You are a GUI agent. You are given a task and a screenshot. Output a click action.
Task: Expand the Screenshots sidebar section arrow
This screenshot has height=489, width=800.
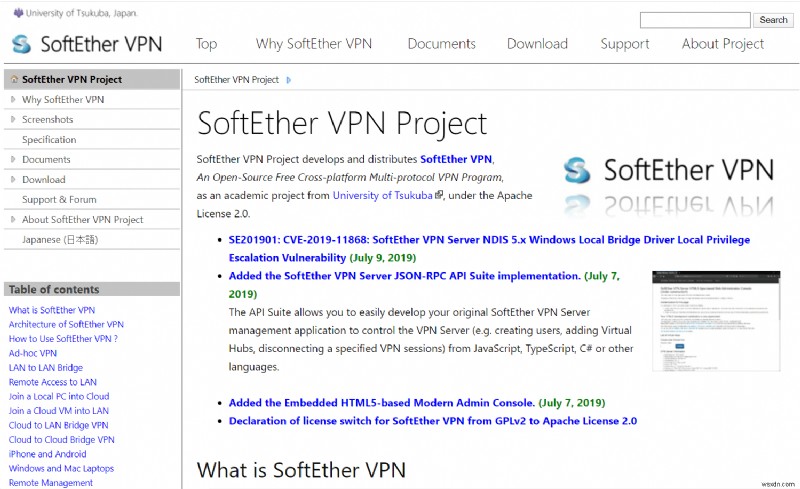[12, 120]
